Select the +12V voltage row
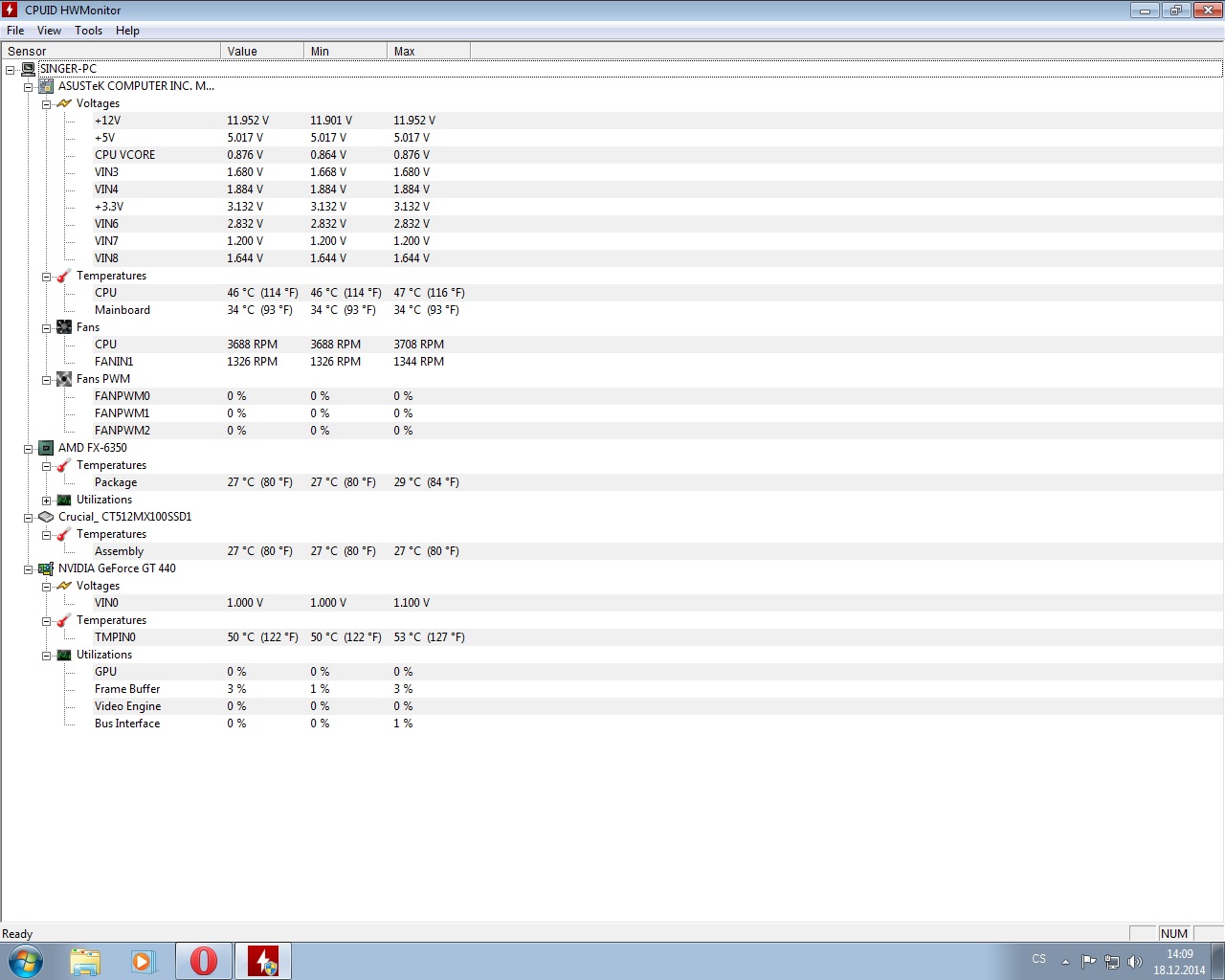1225x980 pixels. (x=658, y=121)
